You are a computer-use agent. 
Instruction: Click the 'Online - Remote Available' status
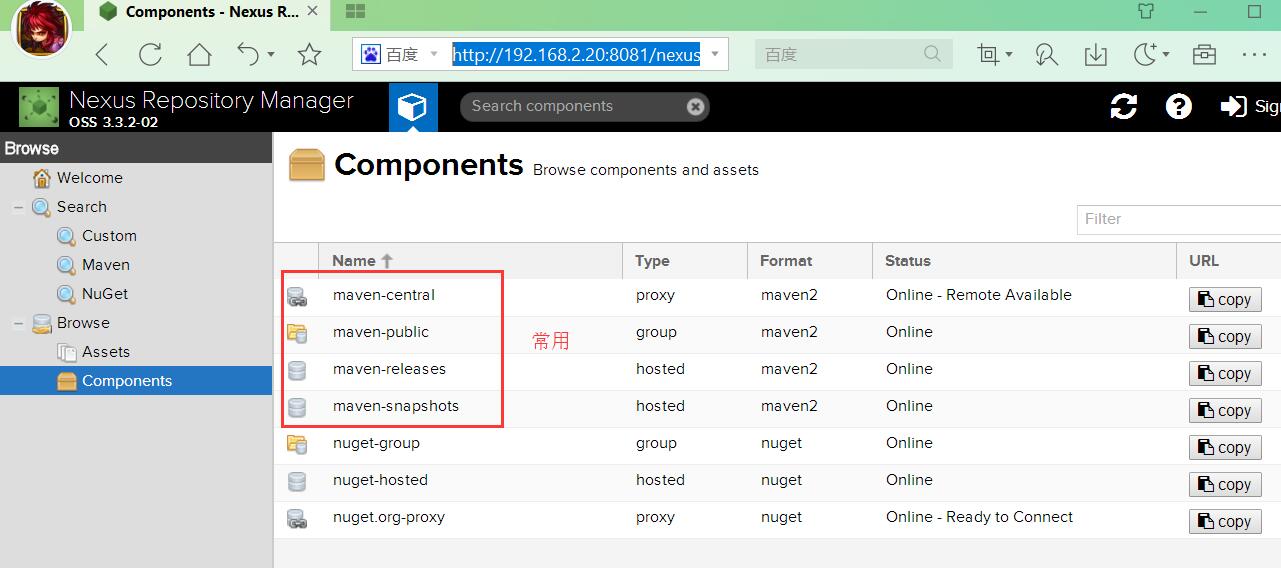tap(978, 295)
